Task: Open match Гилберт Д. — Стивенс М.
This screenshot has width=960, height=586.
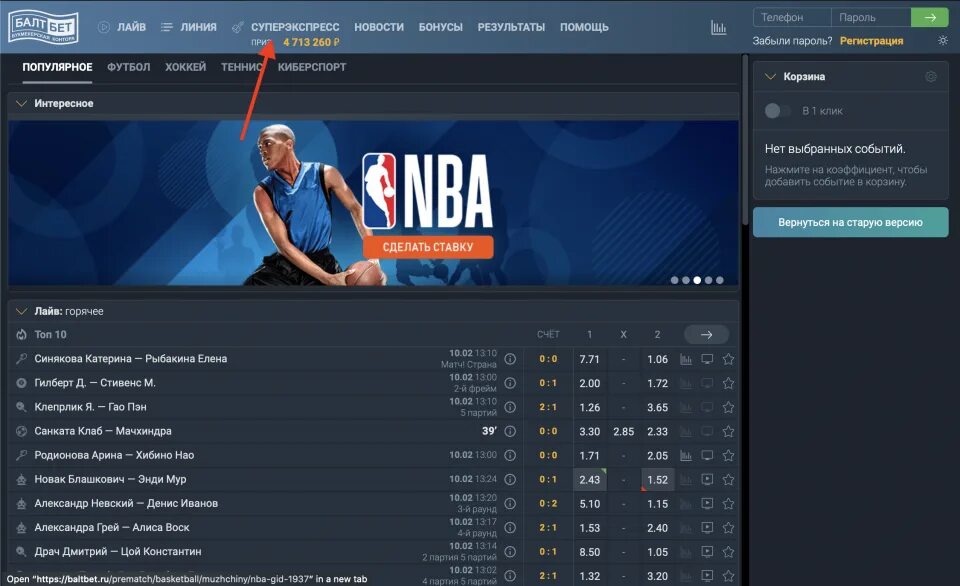Action: (x=95, y=383)
